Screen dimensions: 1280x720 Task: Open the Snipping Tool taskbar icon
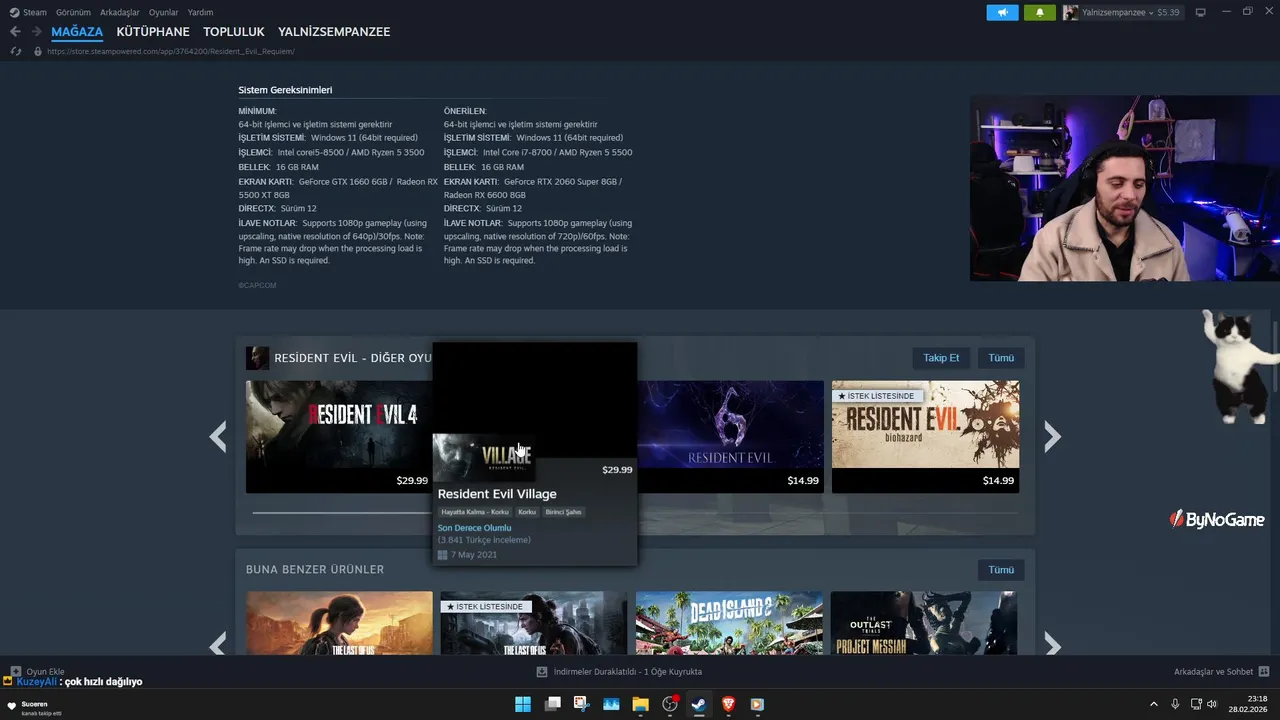[x=581, y=704]
